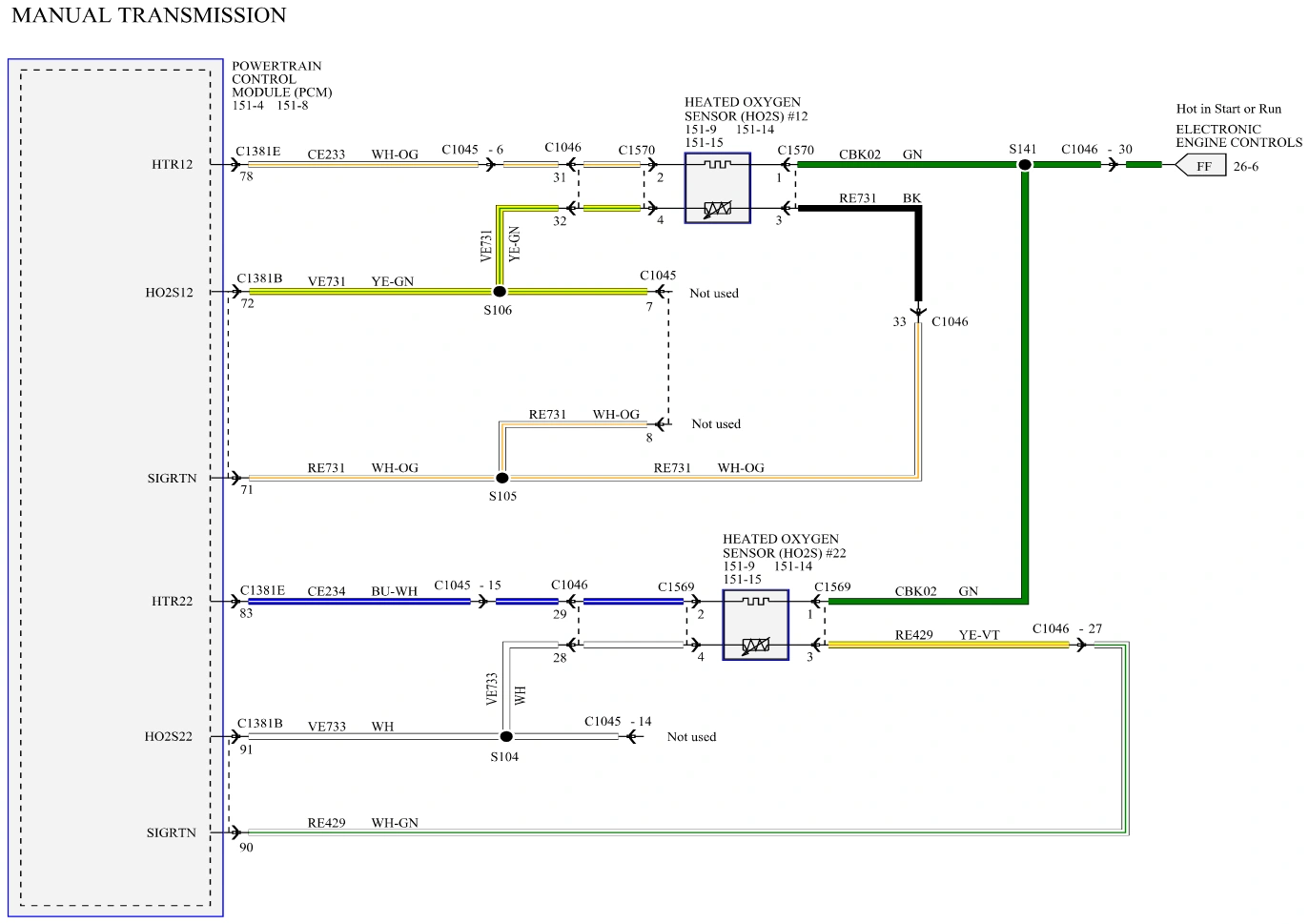Select the "BK" wire color label

click(x=912, y=198)
